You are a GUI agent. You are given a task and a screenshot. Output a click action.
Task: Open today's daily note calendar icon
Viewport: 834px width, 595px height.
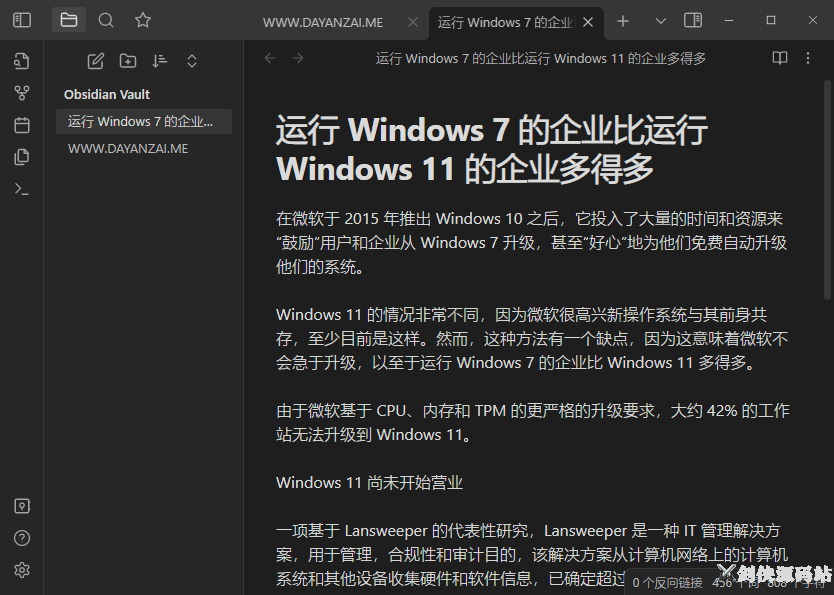click(22, 125)
